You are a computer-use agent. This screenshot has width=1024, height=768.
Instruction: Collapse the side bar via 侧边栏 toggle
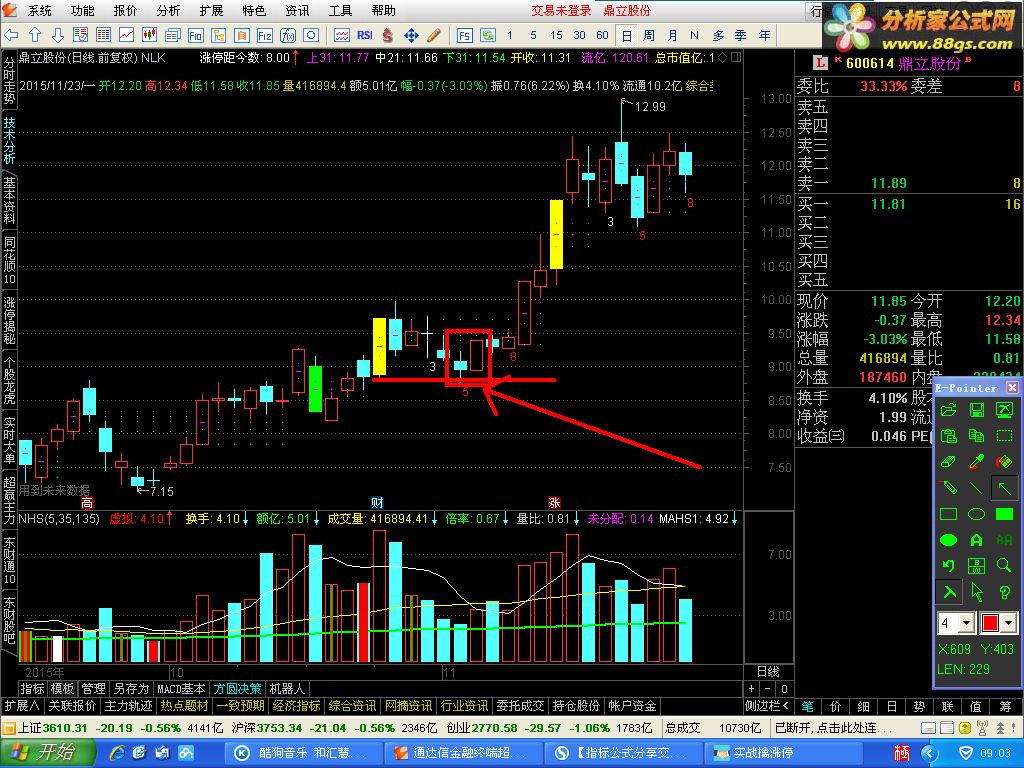tap(767, 705)
